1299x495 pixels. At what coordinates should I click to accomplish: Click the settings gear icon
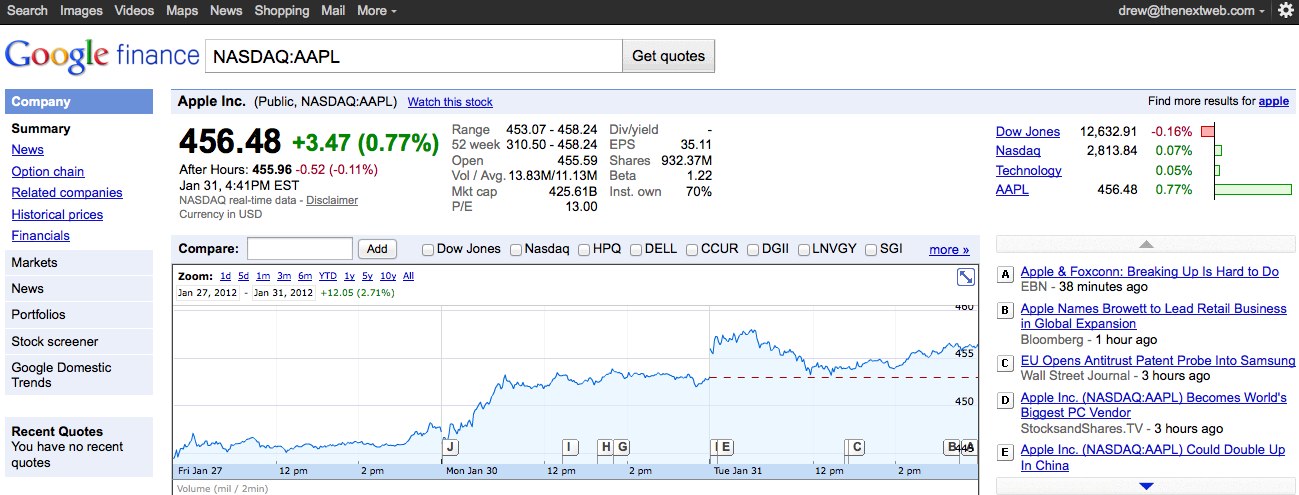tap(1285, 10)
